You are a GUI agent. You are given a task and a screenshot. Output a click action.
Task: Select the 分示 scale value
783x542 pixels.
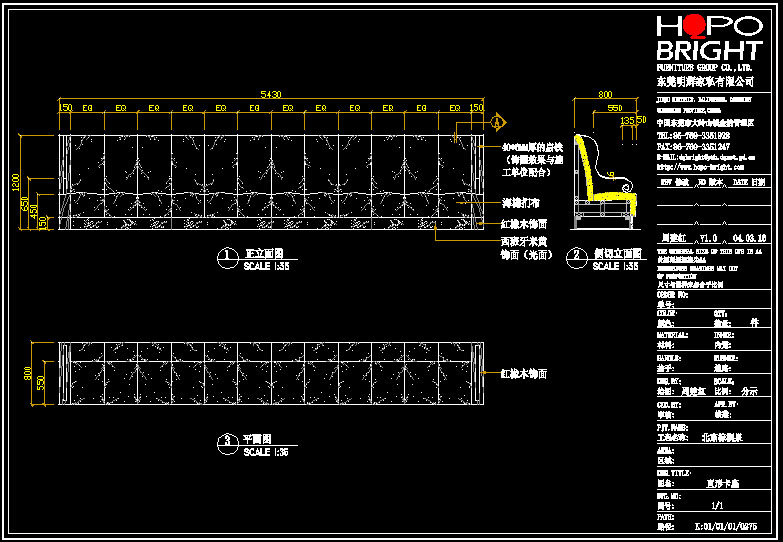click(x=749, y=392)
